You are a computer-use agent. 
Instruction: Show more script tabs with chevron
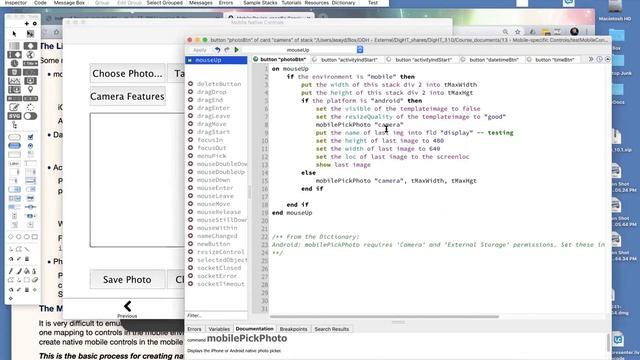(x=591, y=59)
